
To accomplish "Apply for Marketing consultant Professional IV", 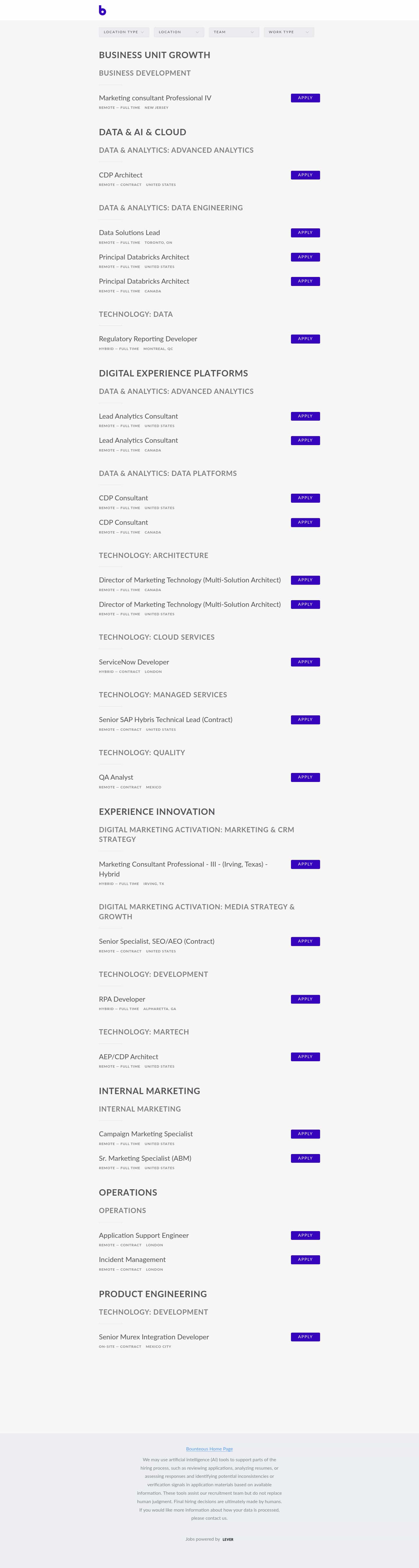I will [305, 98].
